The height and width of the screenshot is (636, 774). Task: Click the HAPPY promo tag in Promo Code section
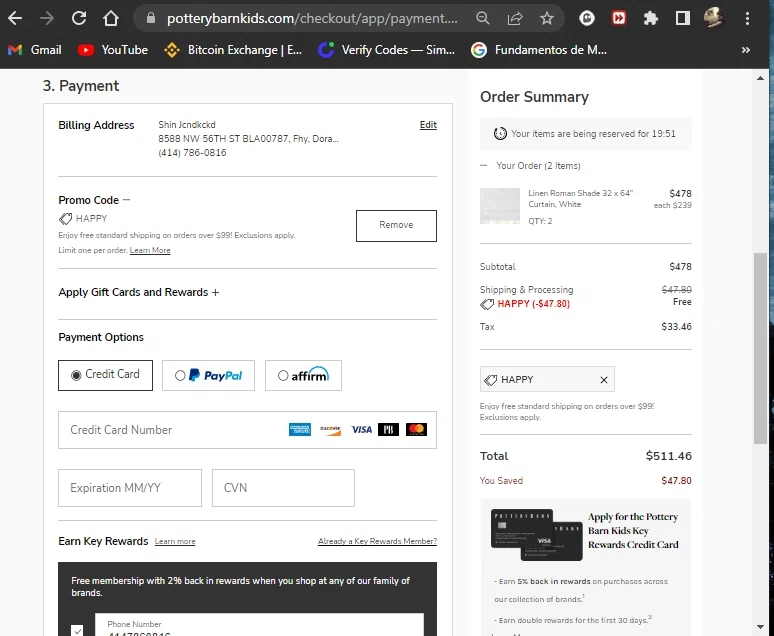click(83, 218)
